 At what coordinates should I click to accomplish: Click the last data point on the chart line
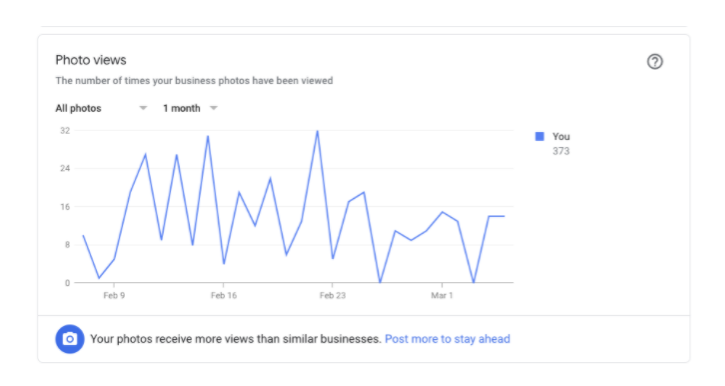pos(504,216)
